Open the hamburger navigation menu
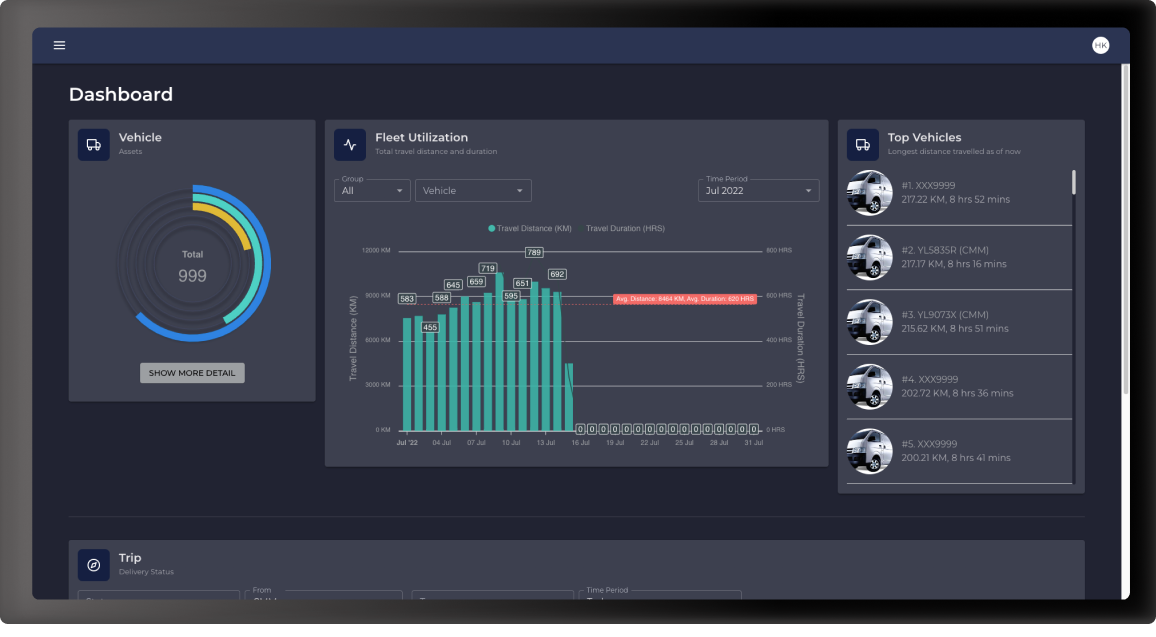The width and height of the screenshot is (1156, 637). (59, 45)
